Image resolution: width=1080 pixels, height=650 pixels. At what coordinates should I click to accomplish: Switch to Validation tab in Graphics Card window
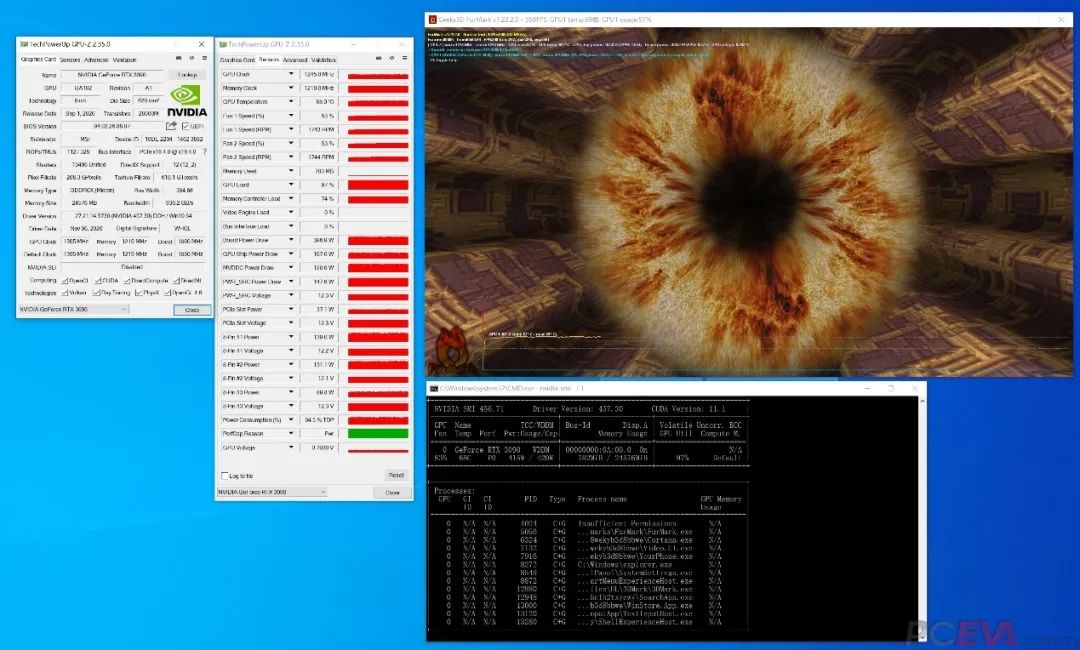[125, 60]
